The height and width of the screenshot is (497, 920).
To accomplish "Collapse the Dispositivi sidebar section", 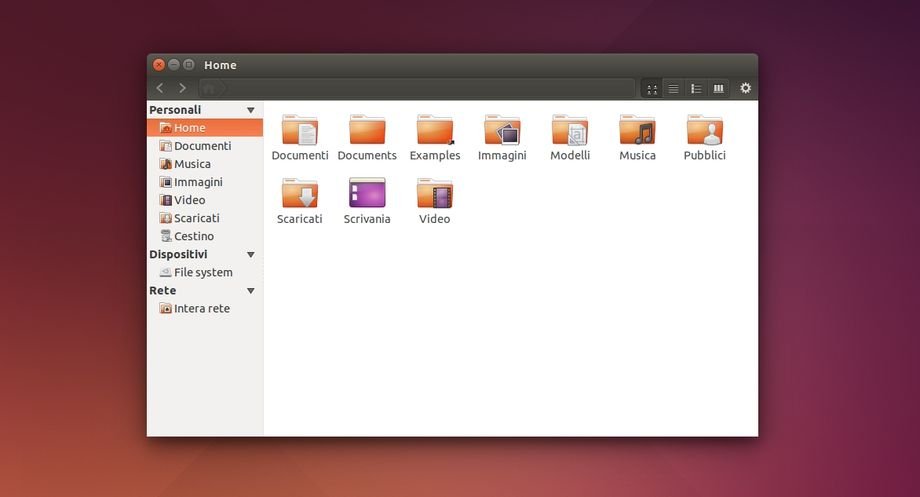I will [x=251, y=255].
